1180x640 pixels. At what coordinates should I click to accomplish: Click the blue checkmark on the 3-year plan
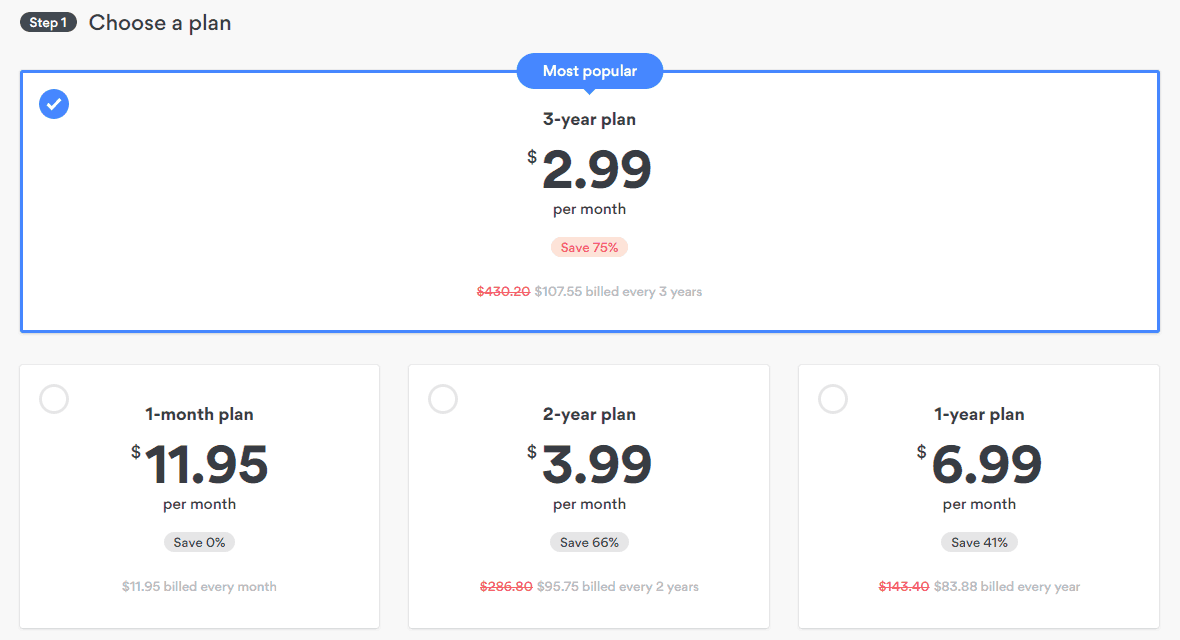tap(54, 104)
